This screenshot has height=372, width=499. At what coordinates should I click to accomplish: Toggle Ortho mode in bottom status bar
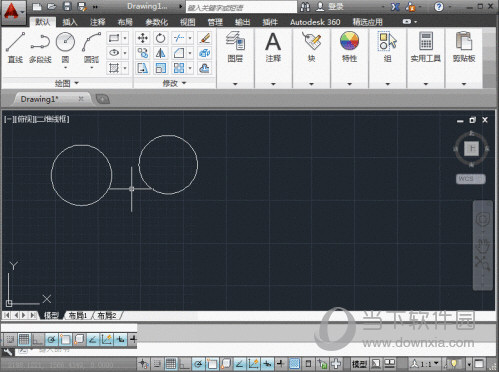coord(184,364)
